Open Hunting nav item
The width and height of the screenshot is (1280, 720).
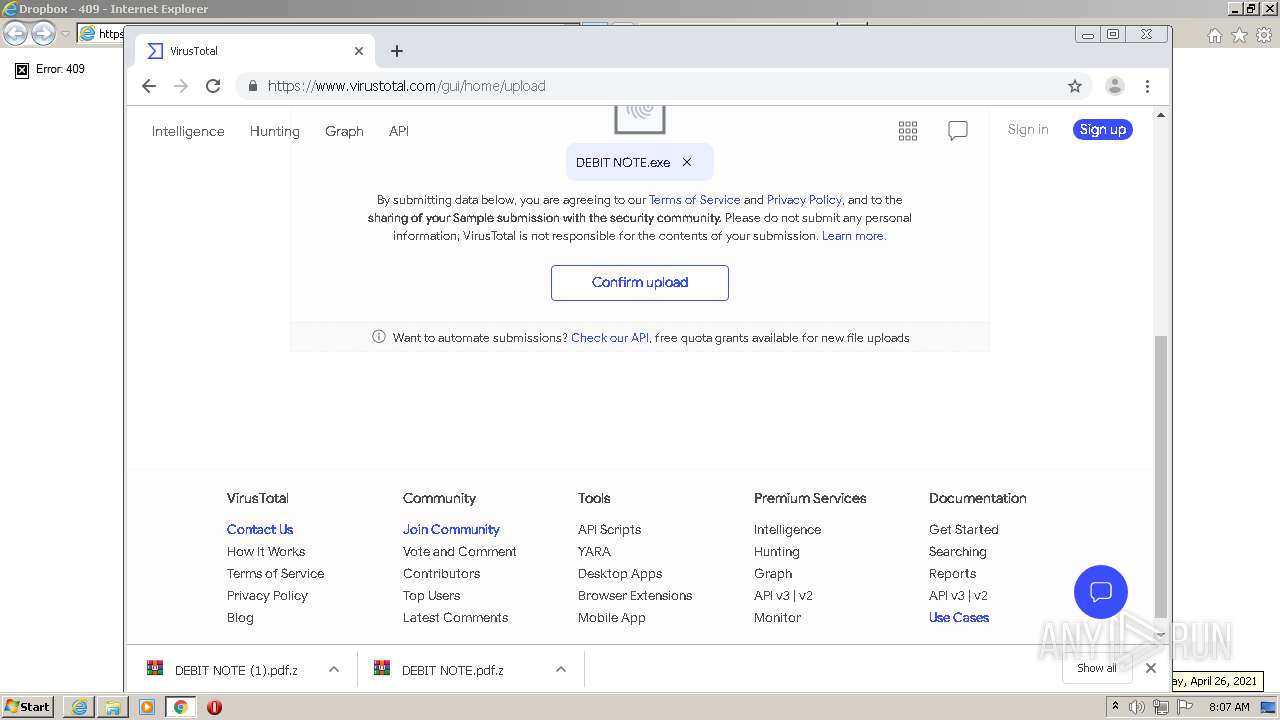(x=275, y=131)
